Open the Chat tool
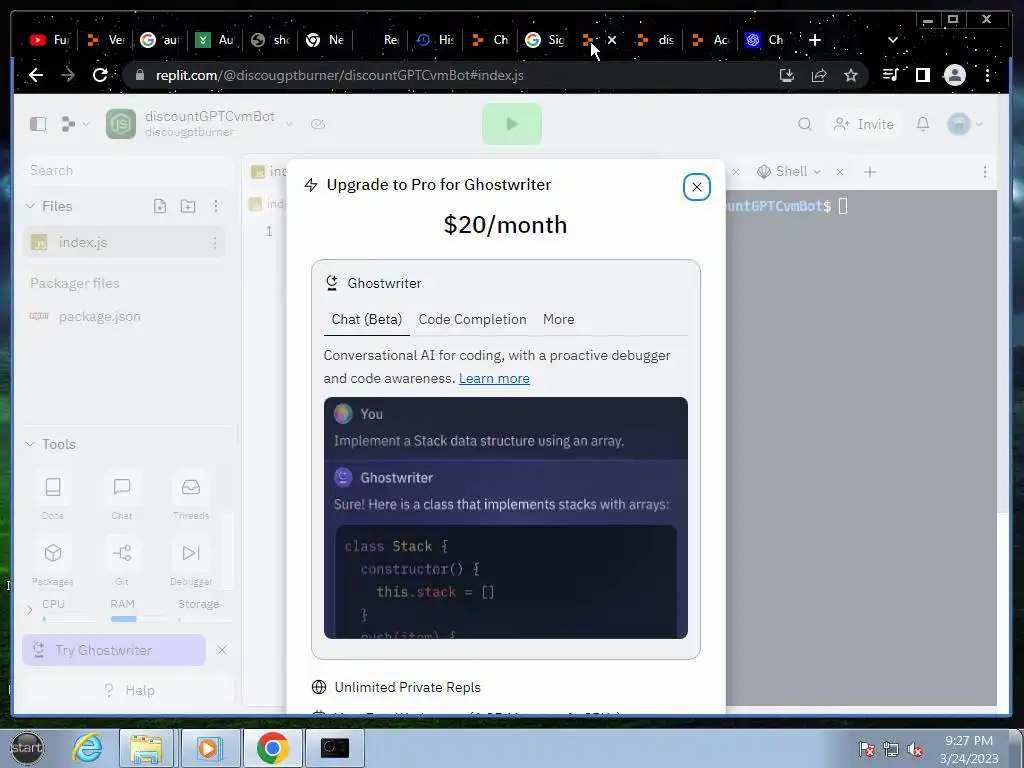1024x768 pixels. 121,496
